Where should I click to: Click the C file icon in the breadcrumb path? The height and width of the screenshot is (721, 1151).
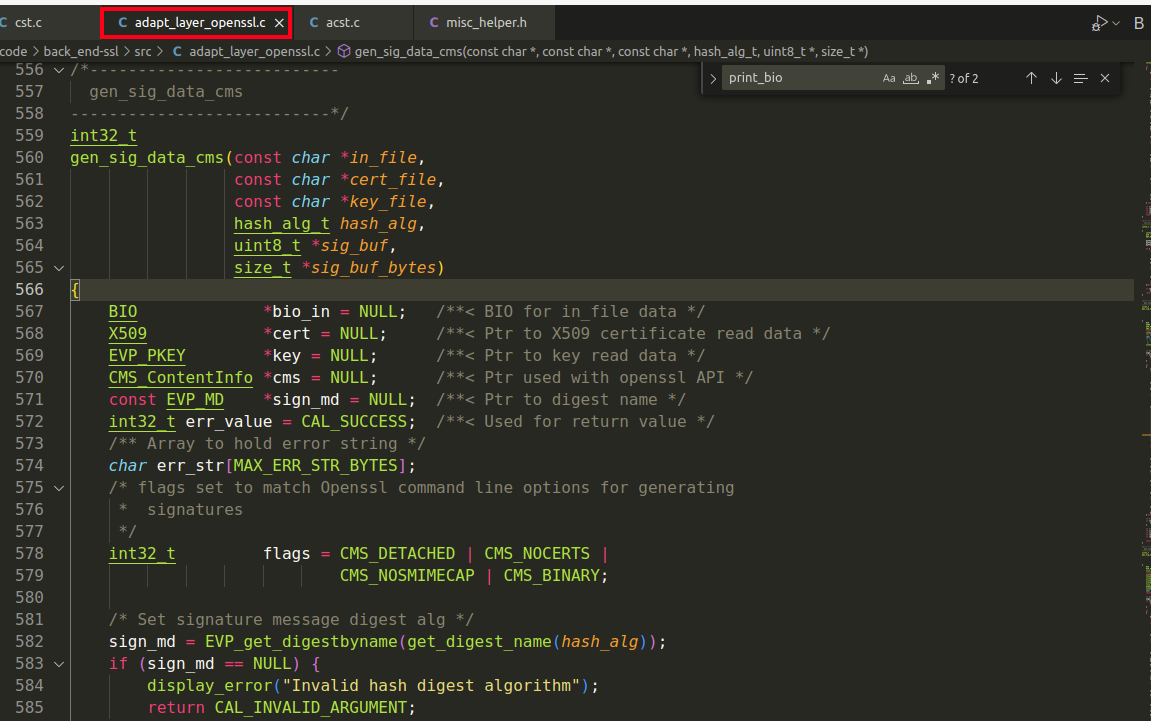point(177,51)
